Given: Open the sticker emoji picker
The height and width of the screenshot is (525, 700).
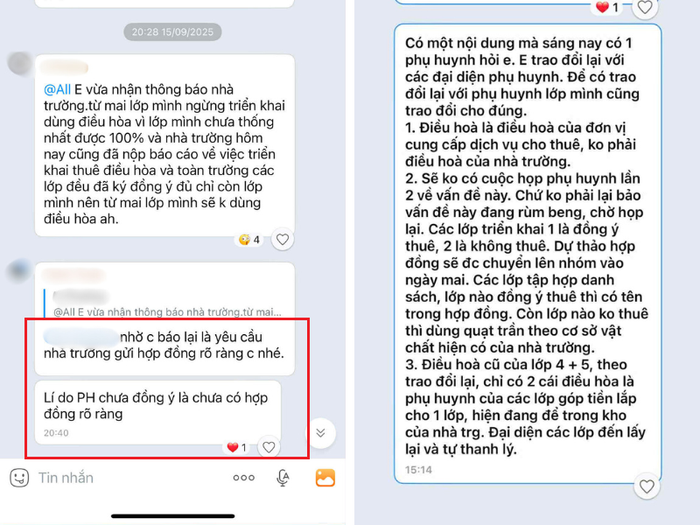Looking at the screenshot, I should point(20,478).
